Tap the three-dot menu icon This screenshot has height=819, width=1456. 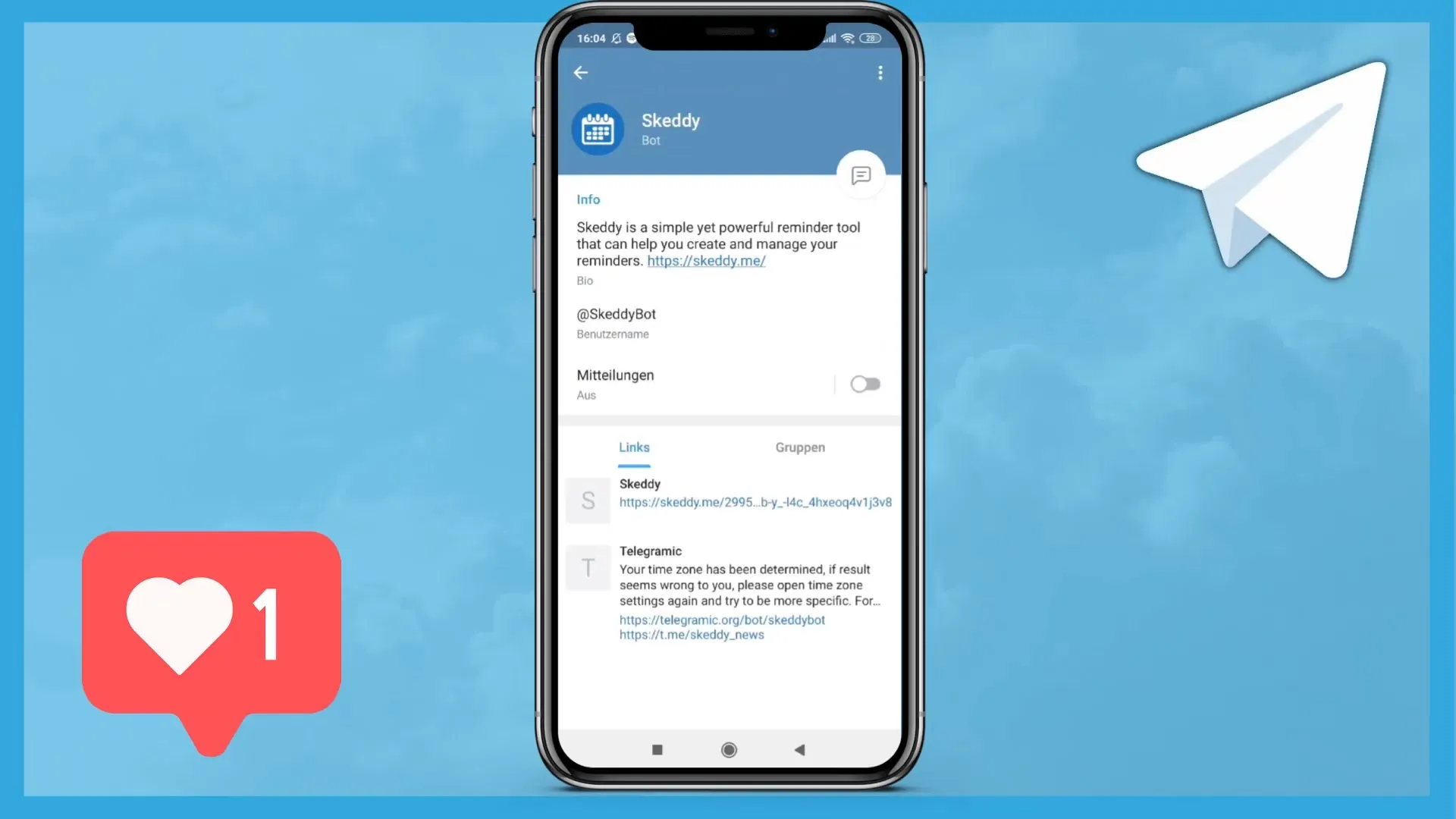pos(880,73)
